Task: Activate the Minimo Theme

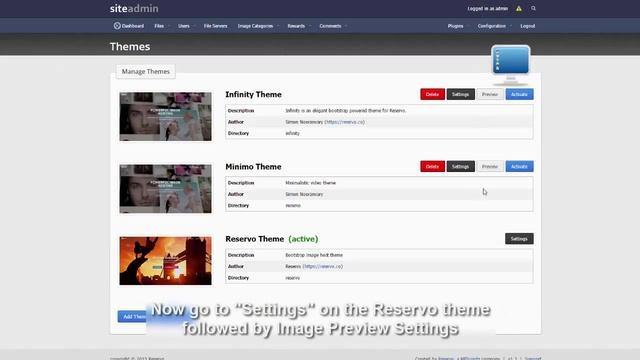Action: pyautogui.click(x=519, y=167)
